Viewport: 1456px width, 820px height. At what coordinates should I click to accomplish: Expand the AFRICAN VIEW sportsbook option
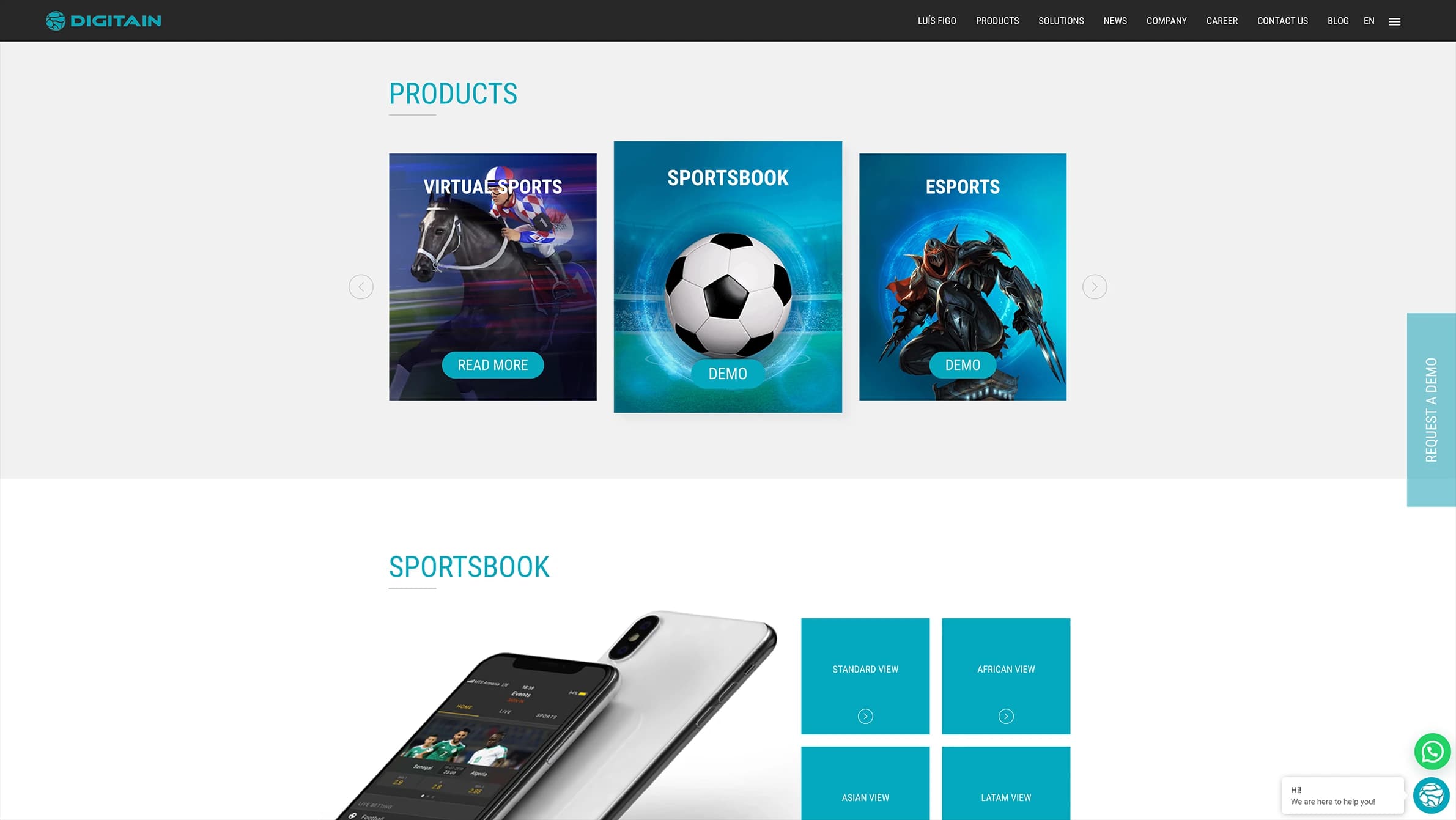click(x=1005, y=716)
